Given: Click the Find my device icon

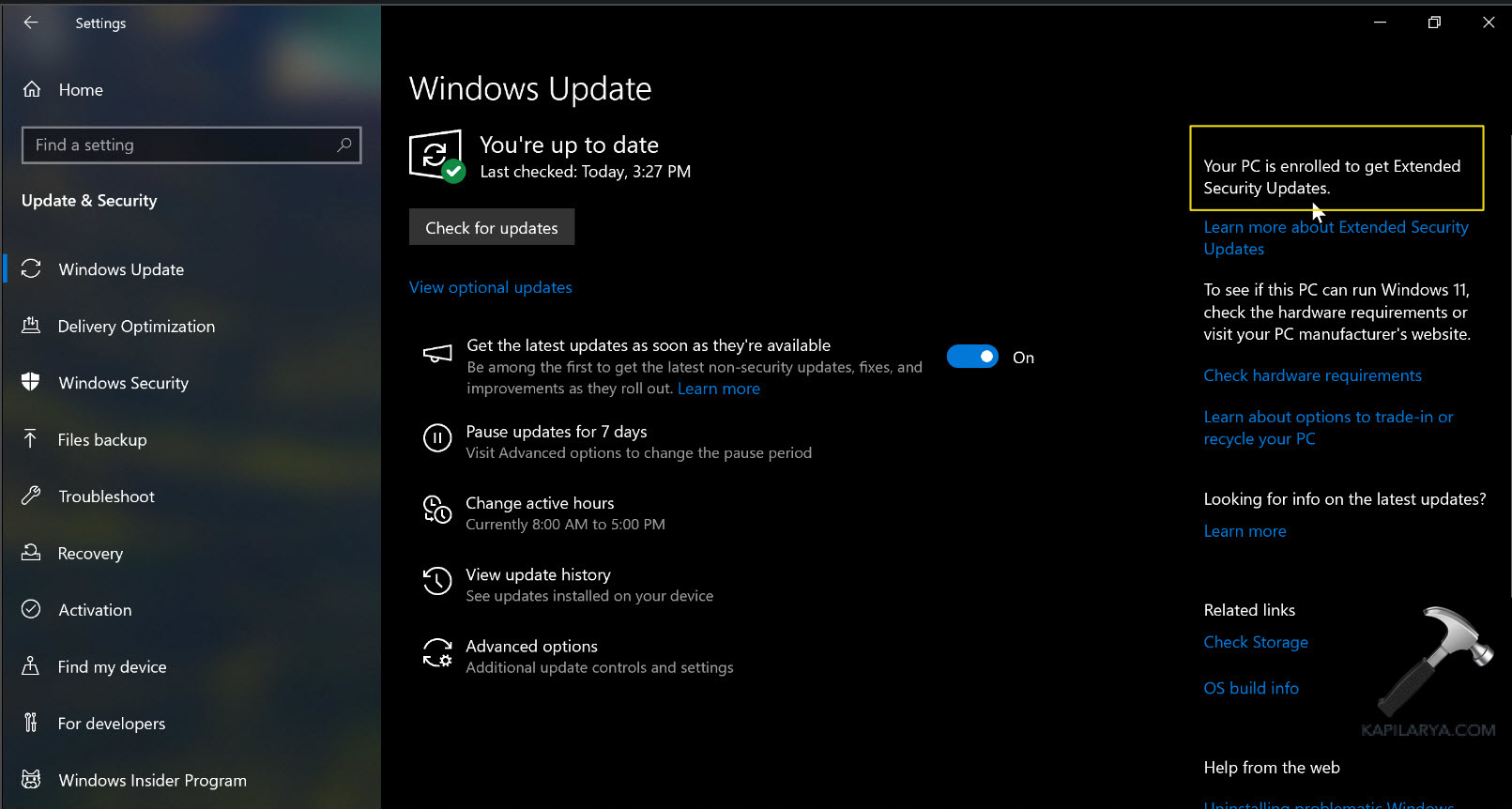Looking at the screenshot, I should pos(31,666).
